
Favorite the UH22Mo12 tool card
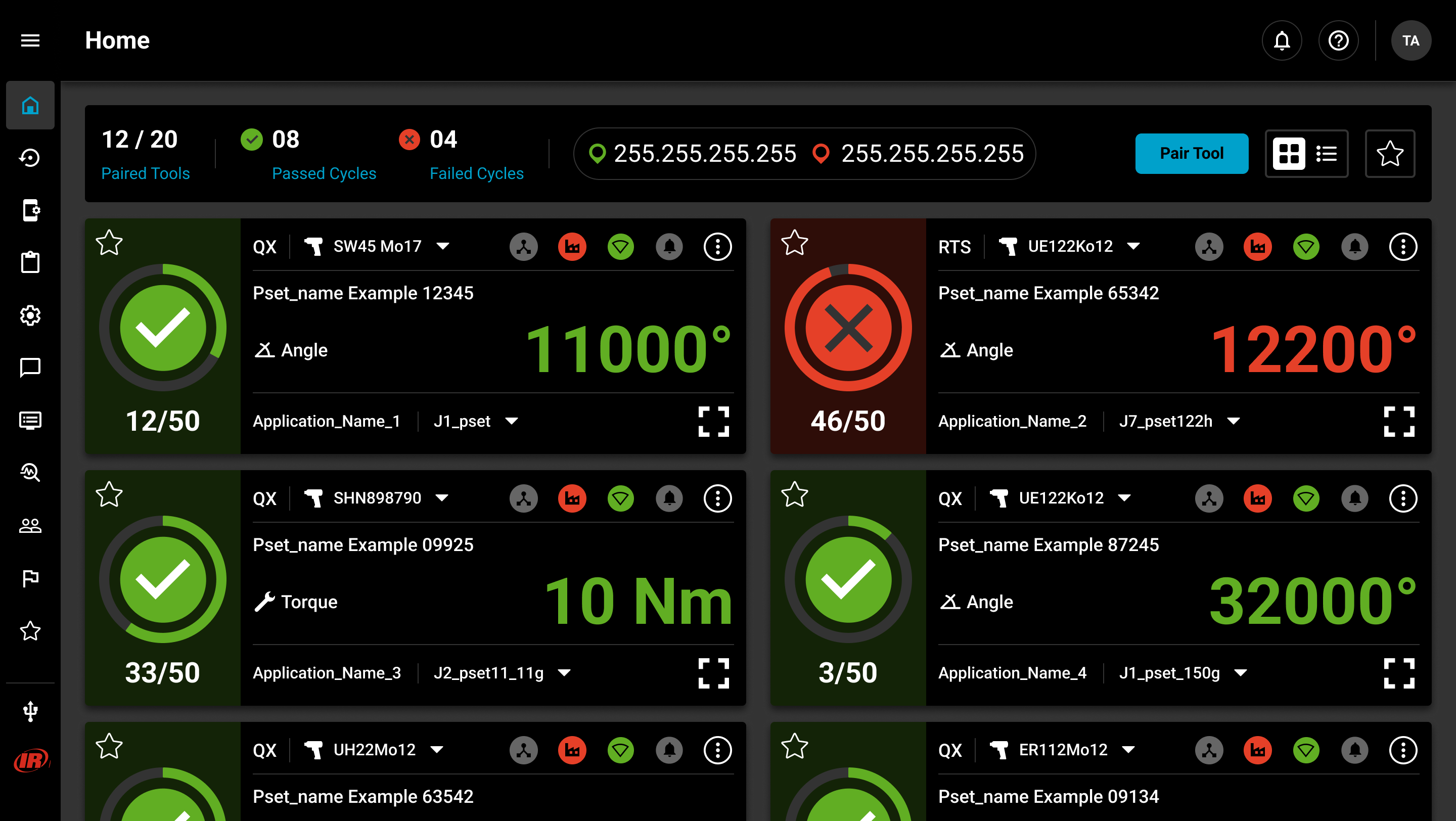pos(109,746)
